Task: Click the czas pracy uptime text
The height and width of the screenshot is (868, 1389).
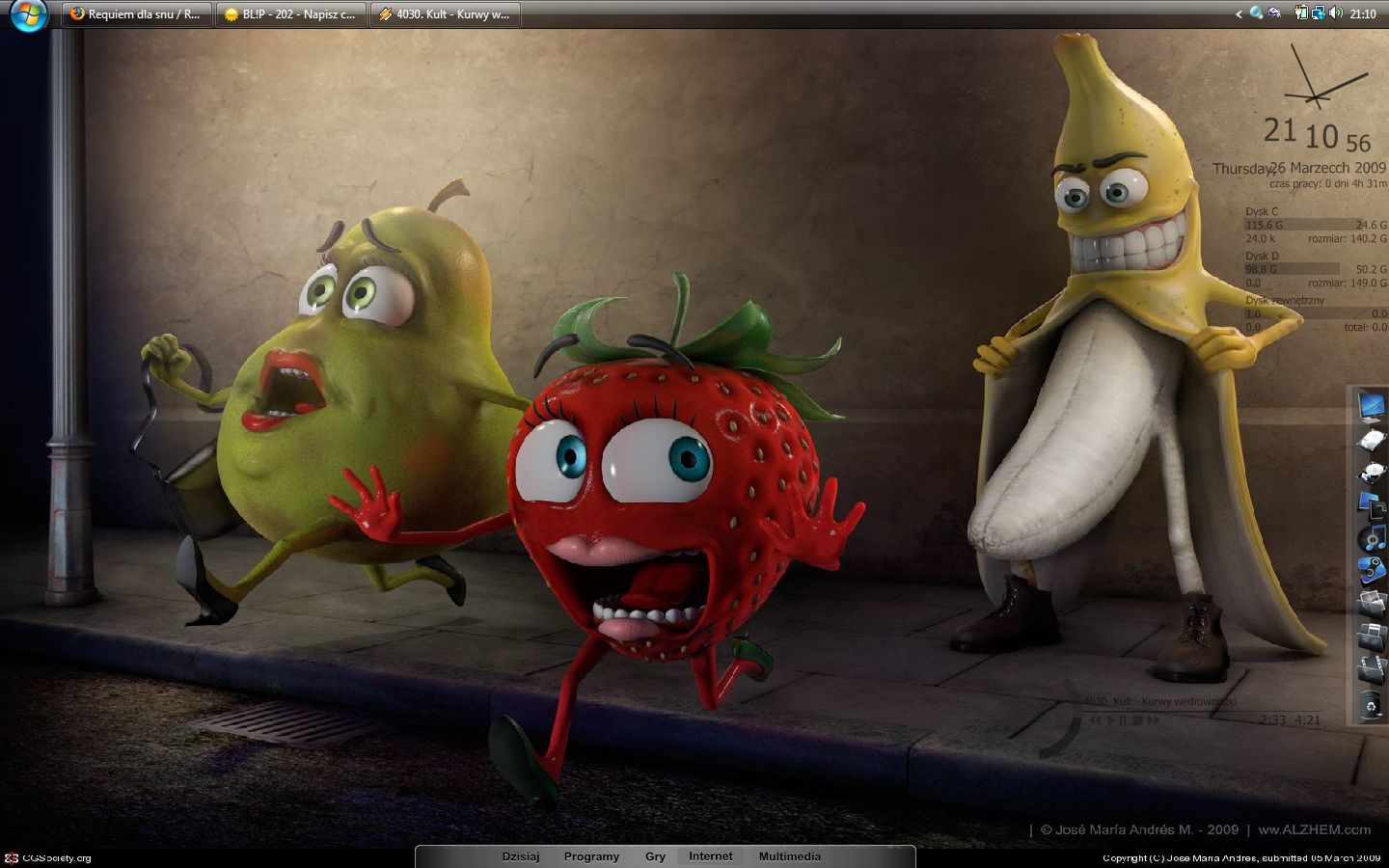Action: click(1327, 183)
